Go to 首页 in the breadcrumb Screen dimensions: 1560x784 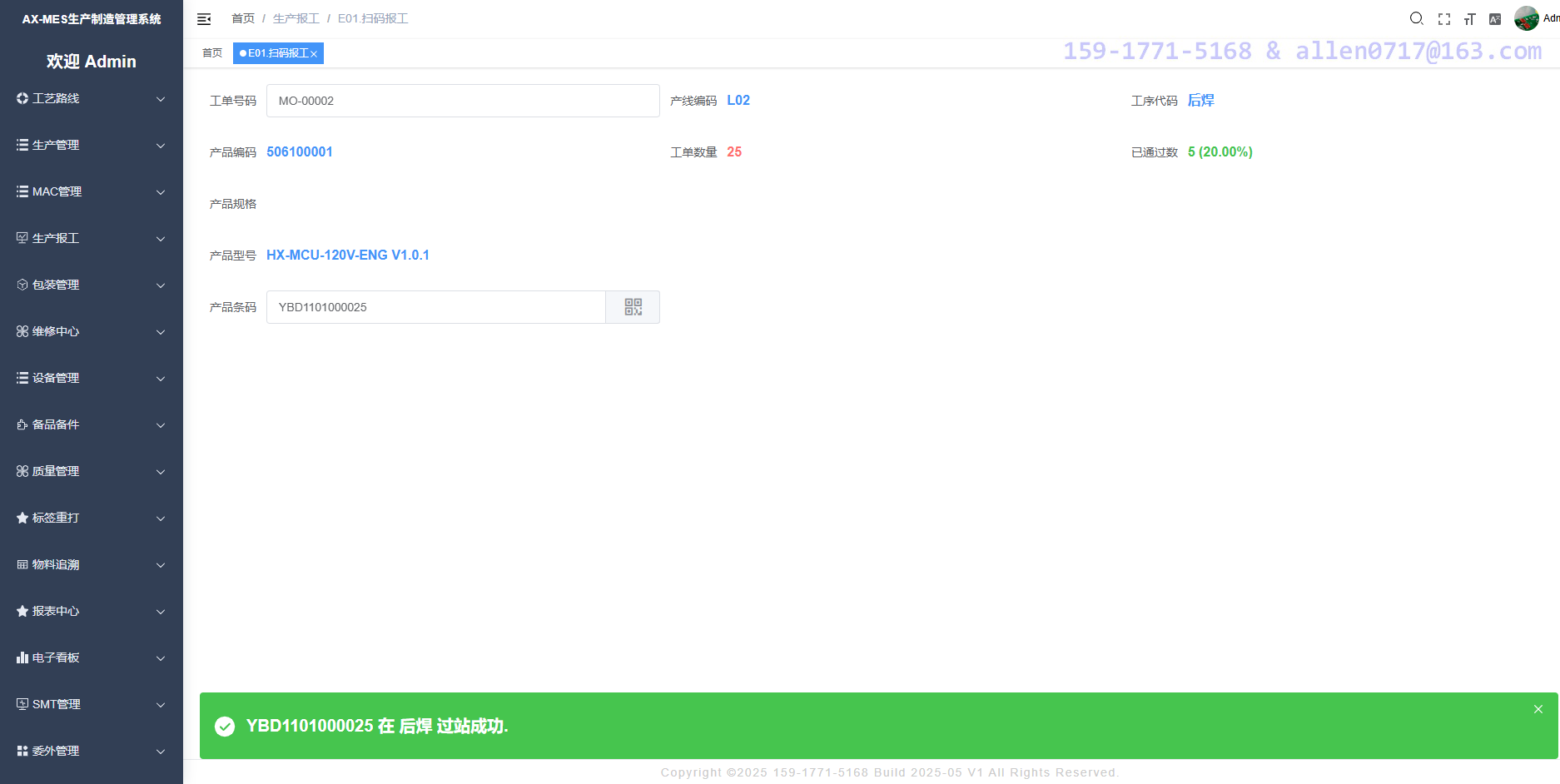pyautogui.click(x=243, y=18)
